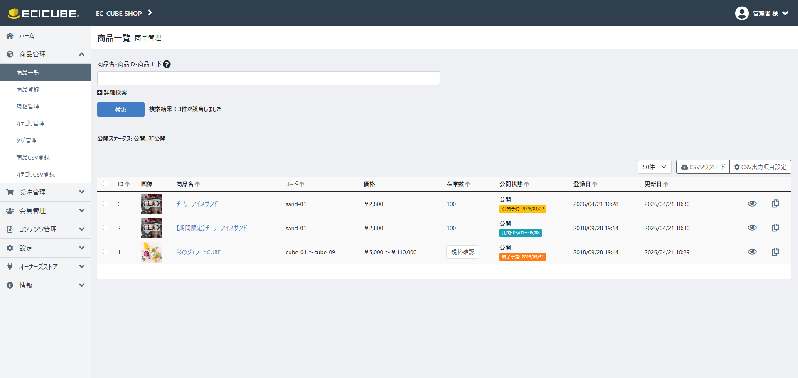The height and width of the screenshot is (378, 798).
Task: Sort by 登録日 column arrow
Action: click(x=594, y=184)
